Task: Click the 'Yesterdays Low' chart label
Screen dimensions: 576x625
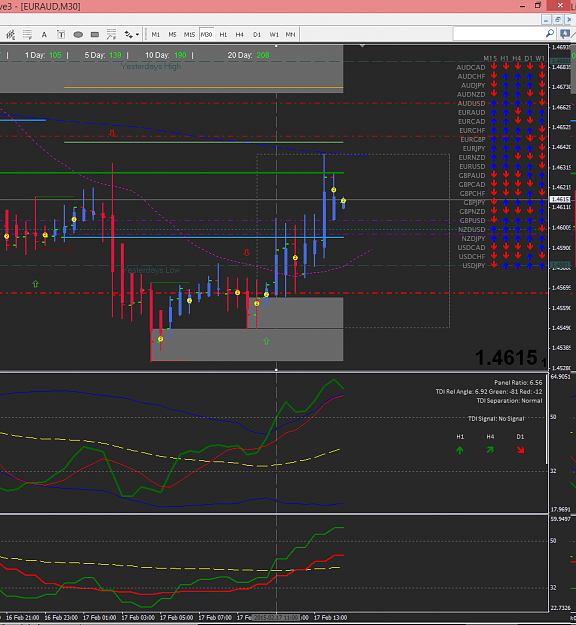Action: [151, 270]
